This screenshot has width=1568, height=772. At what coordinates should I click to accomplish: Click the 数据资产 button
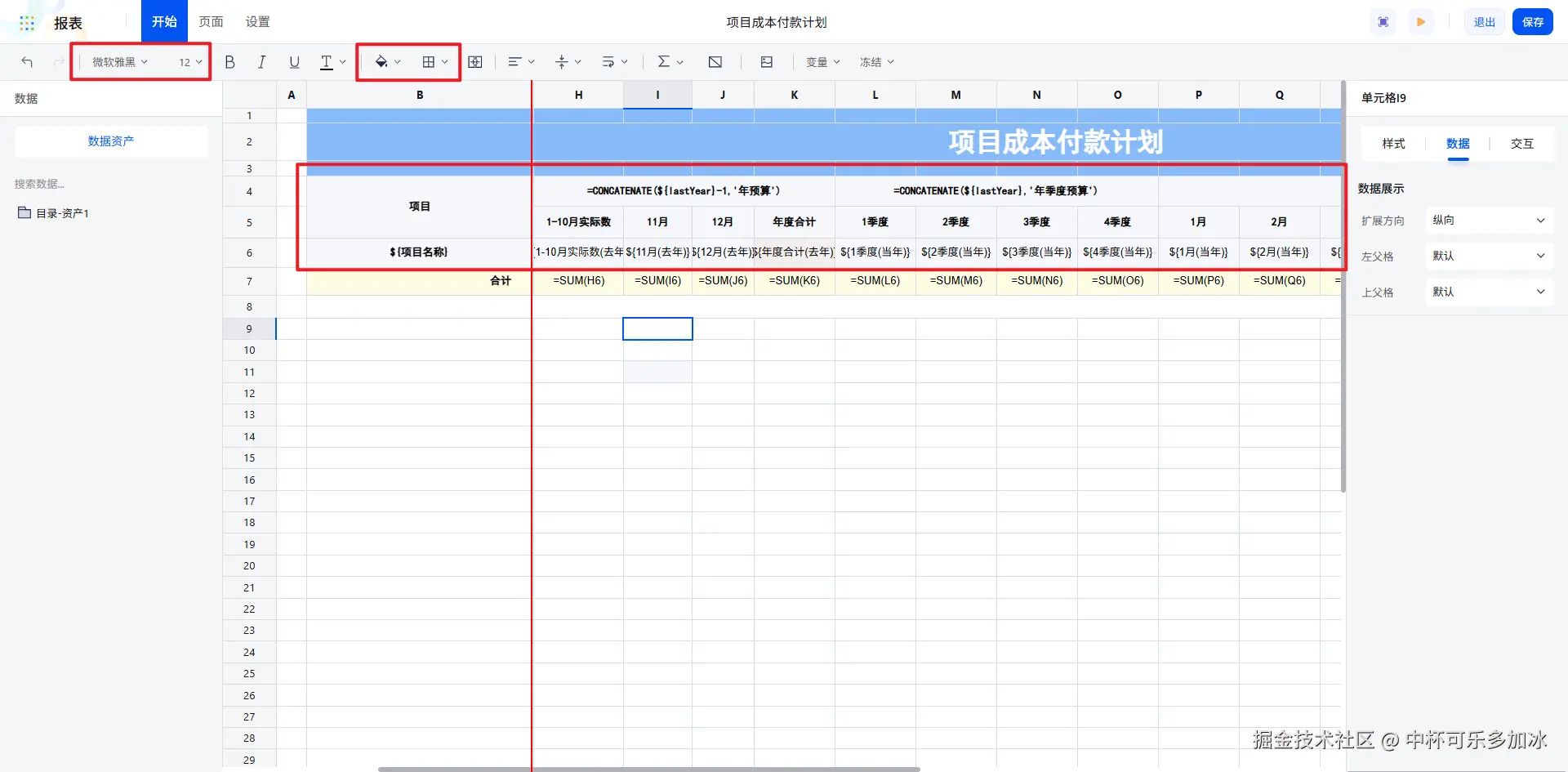[x=111, y=141]
